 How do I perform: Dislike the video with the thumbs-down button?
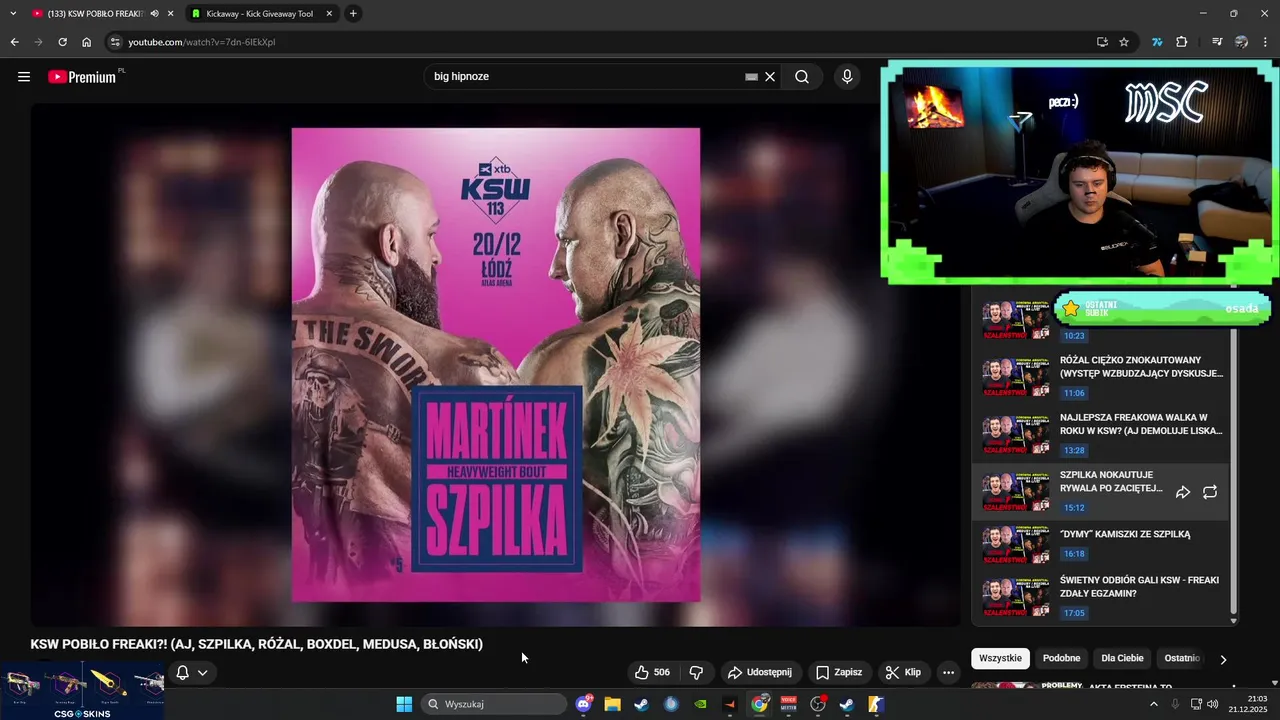pyautogui.click(x=697, y=672)
